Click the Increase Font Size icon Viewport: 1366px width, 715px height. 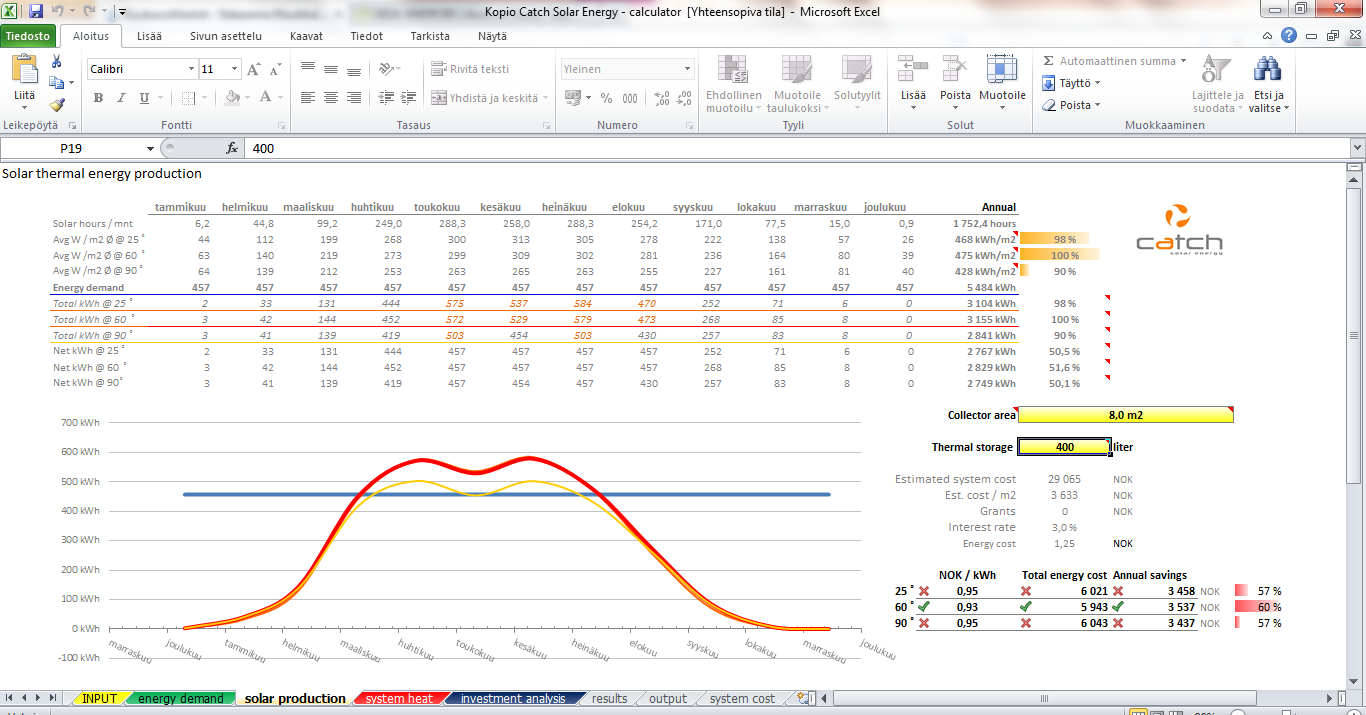point(254,69)
